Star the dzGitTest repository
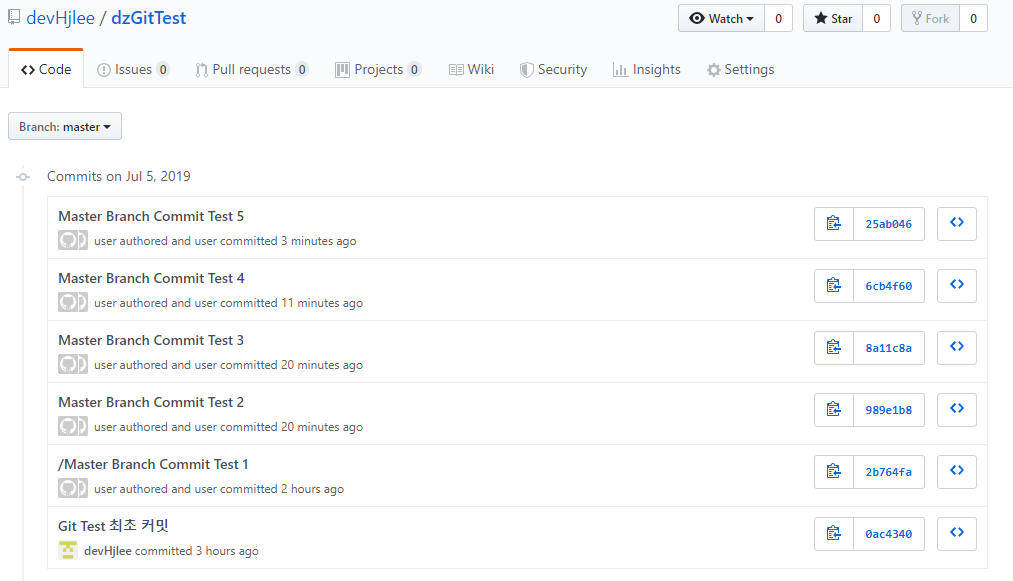This screenshot has height=581, width=1013. point(833,19)
